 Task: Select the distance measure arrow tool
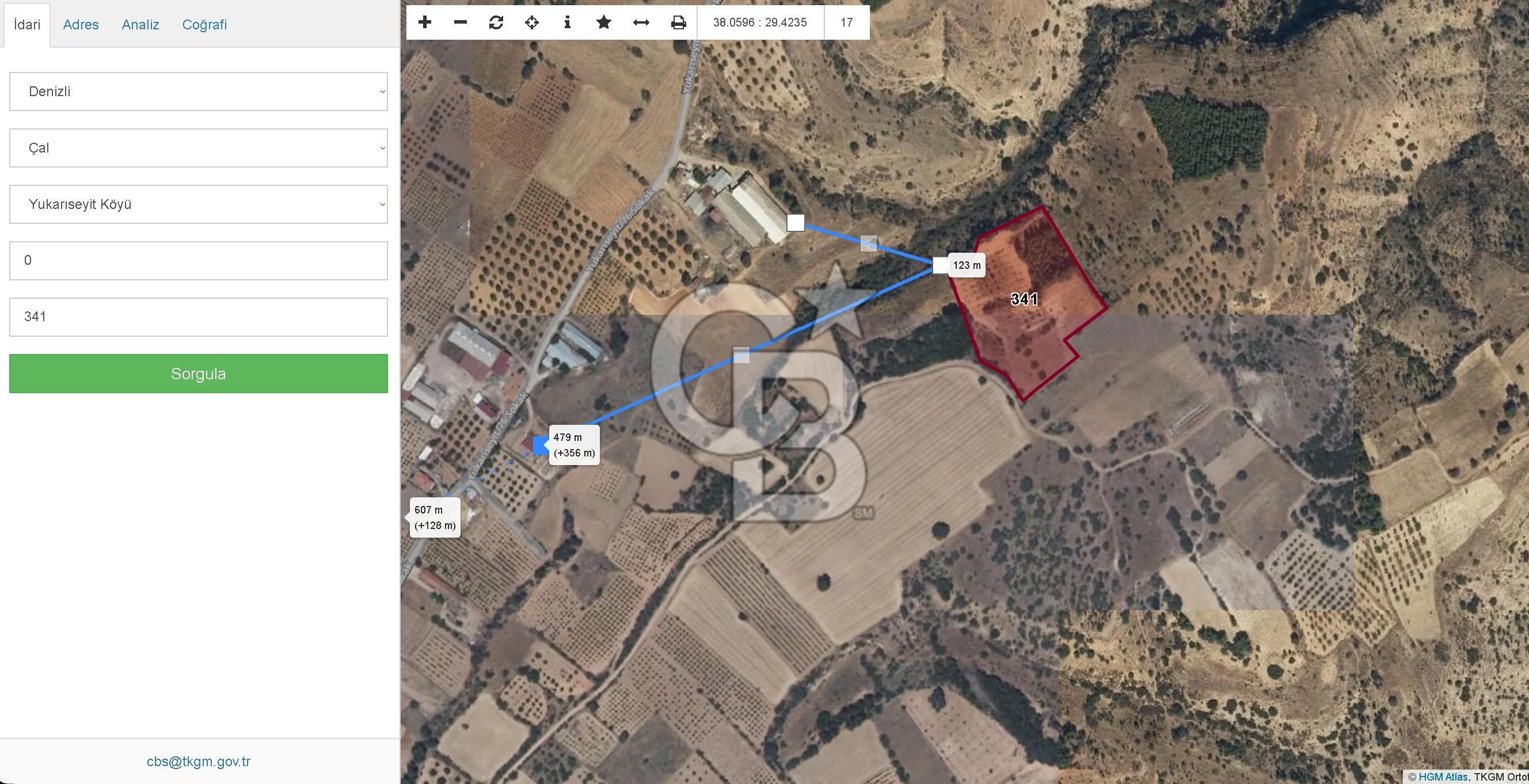(641, 22)
